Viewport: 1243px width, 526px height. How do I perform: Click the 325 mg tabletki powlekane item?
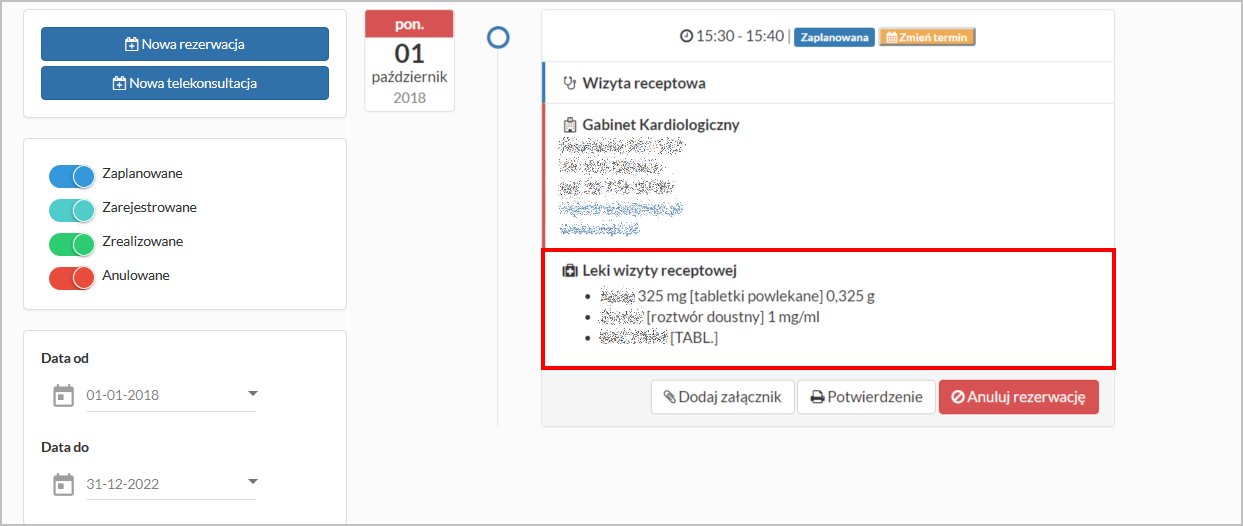[x=738, y=296]
